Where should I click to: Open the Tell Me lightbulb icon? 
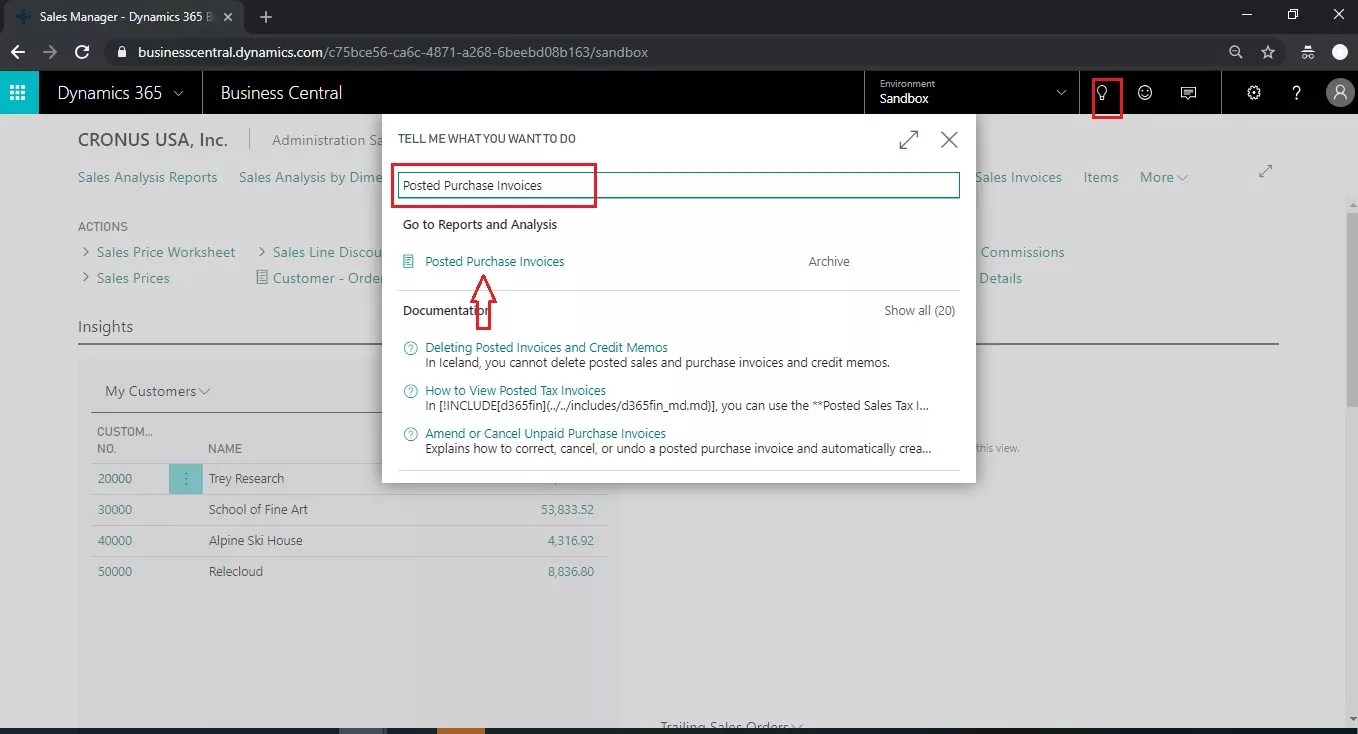[1105, 92]
